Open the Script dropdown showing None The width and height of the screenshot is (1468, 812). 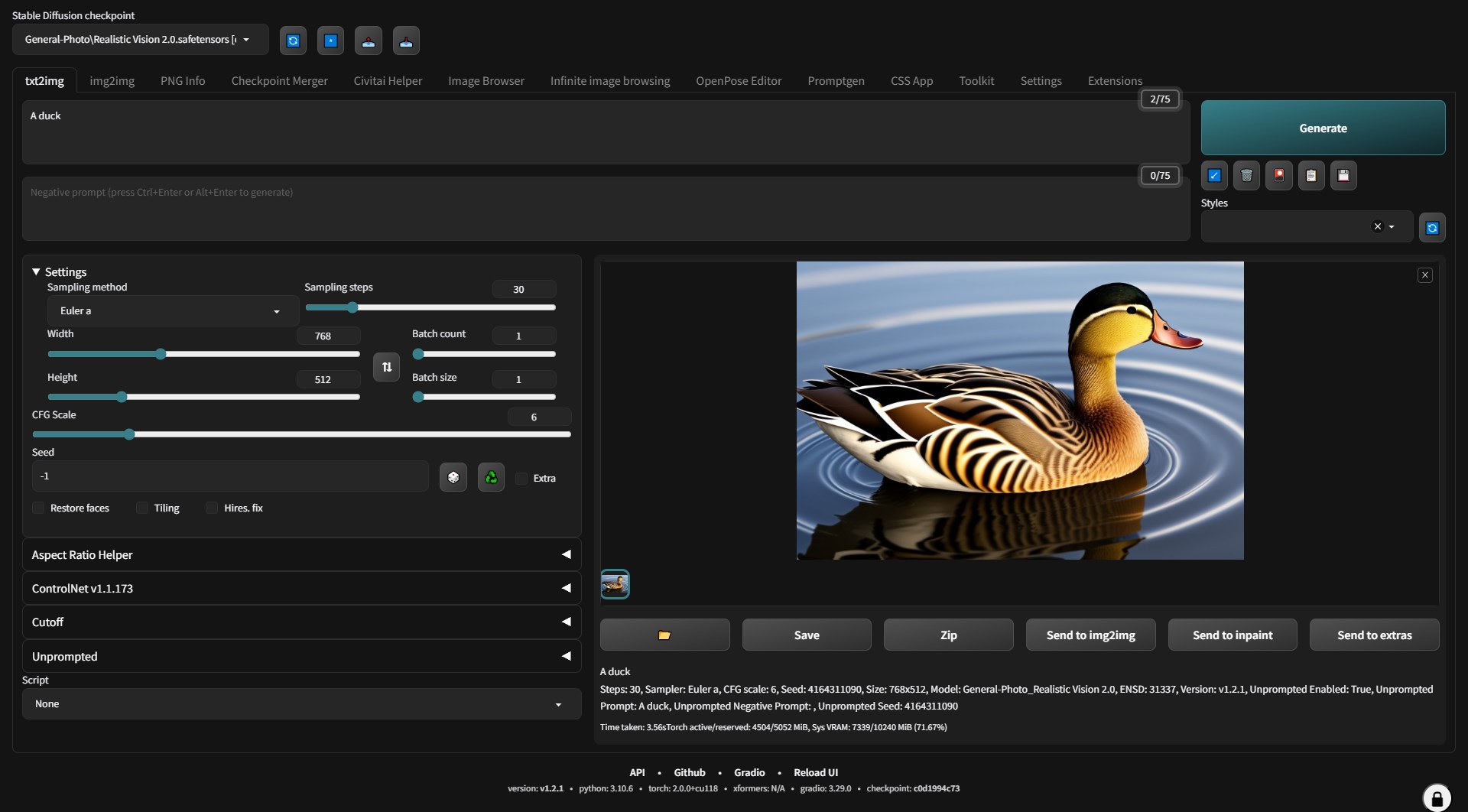pyautogui.click(x=301, y=704)
